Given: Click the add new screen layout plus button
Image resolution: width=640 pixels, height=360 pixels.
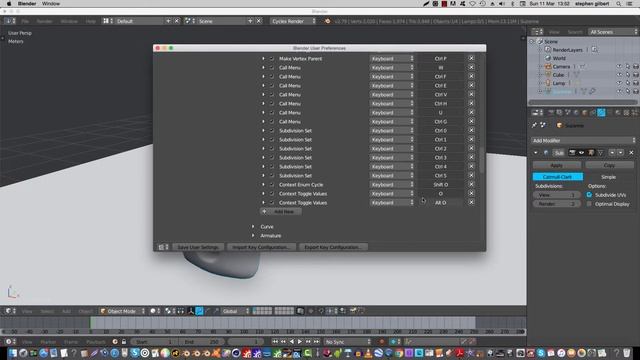Looking at the screenshot, I should (x=168, y=21).
